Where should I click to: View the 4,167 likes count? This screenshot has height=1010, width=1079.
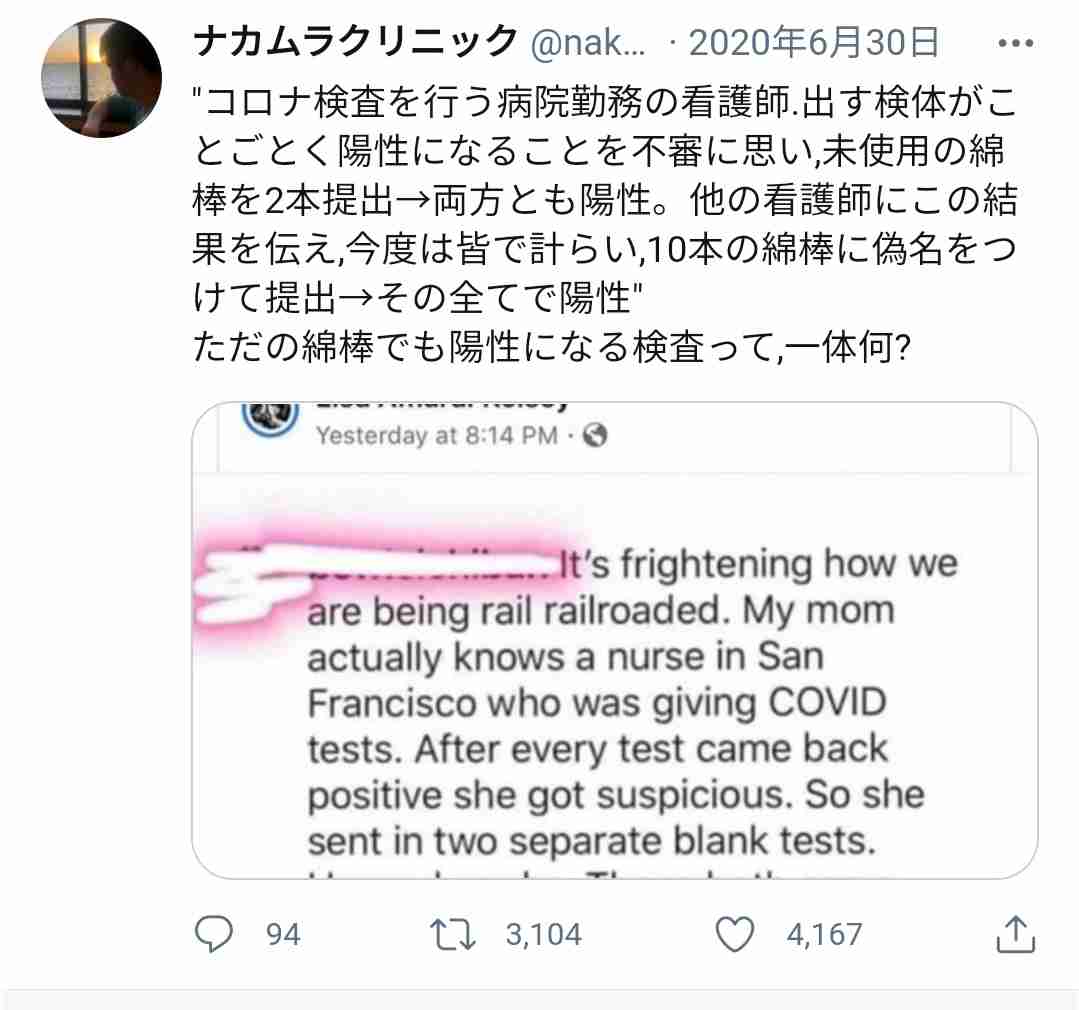click(824, 935)
